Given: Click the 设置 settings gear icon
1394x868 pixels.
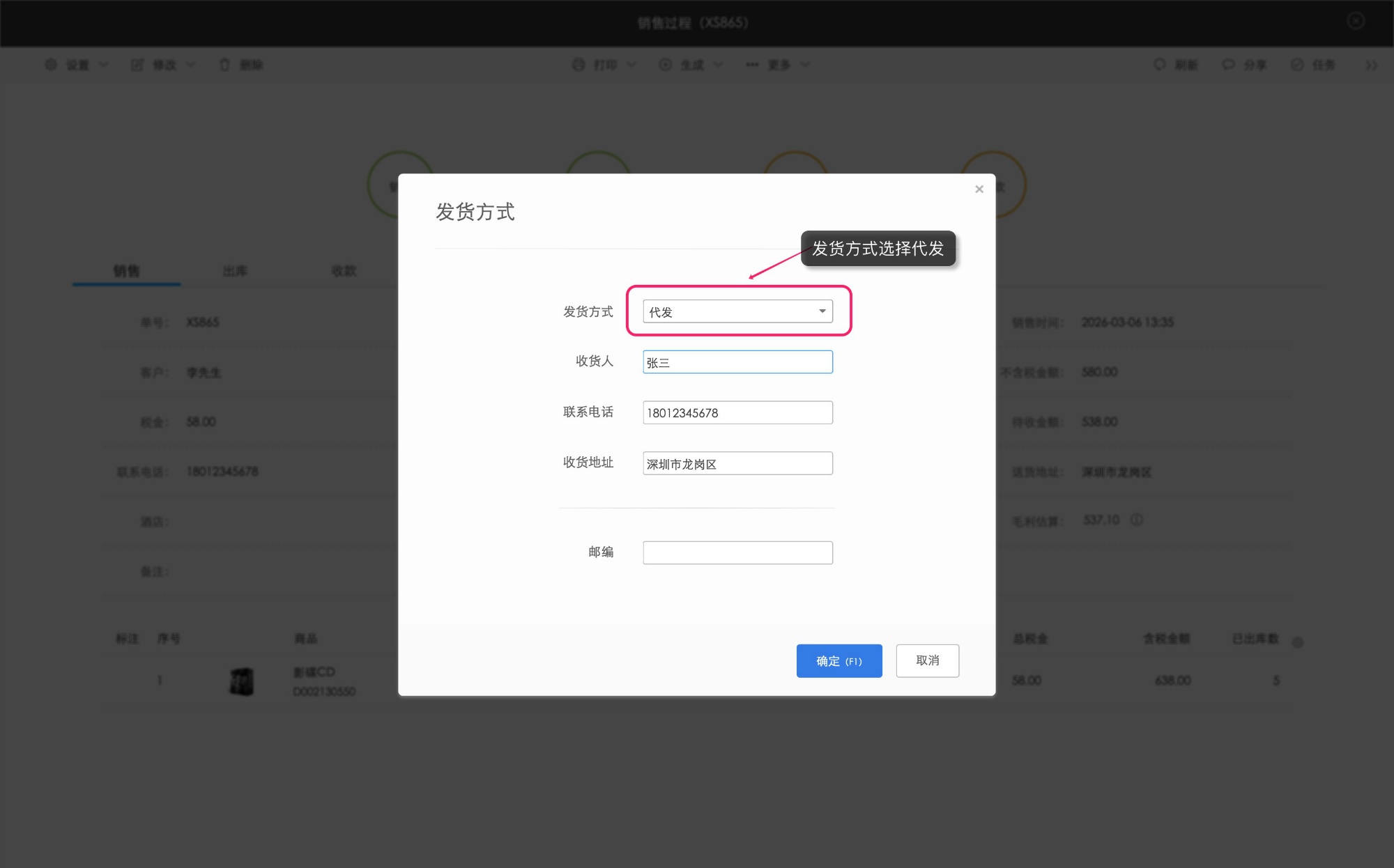Looking at the screenshot, I should (x=49, y=64).
